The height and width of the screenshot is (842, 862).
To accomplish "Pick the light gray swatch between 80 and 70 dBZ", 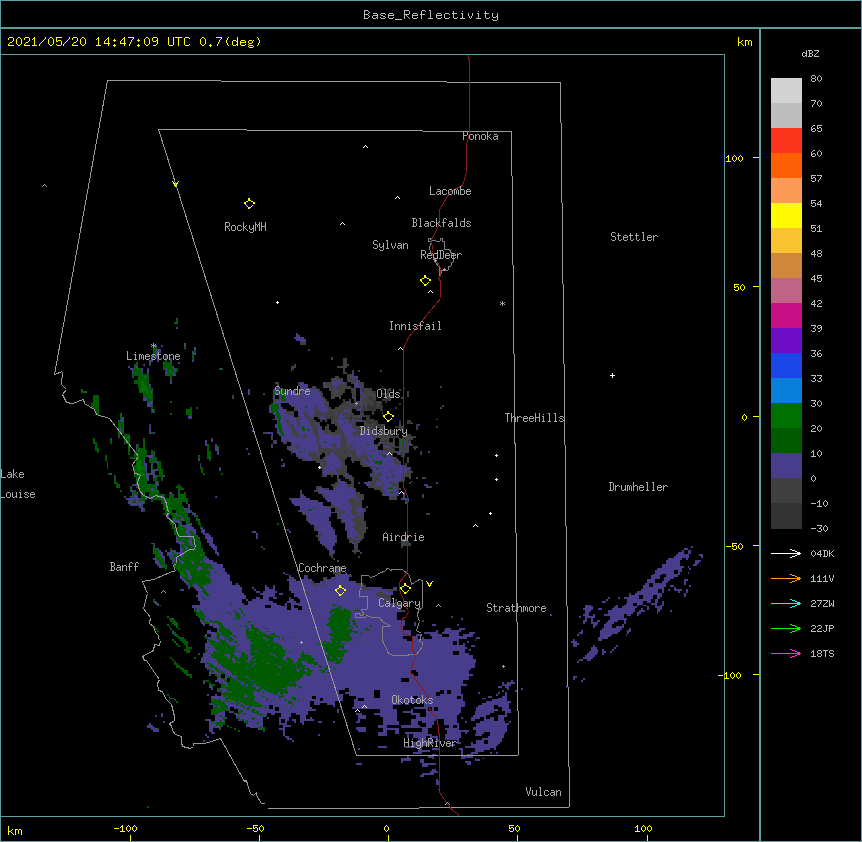I will point(786,91).
